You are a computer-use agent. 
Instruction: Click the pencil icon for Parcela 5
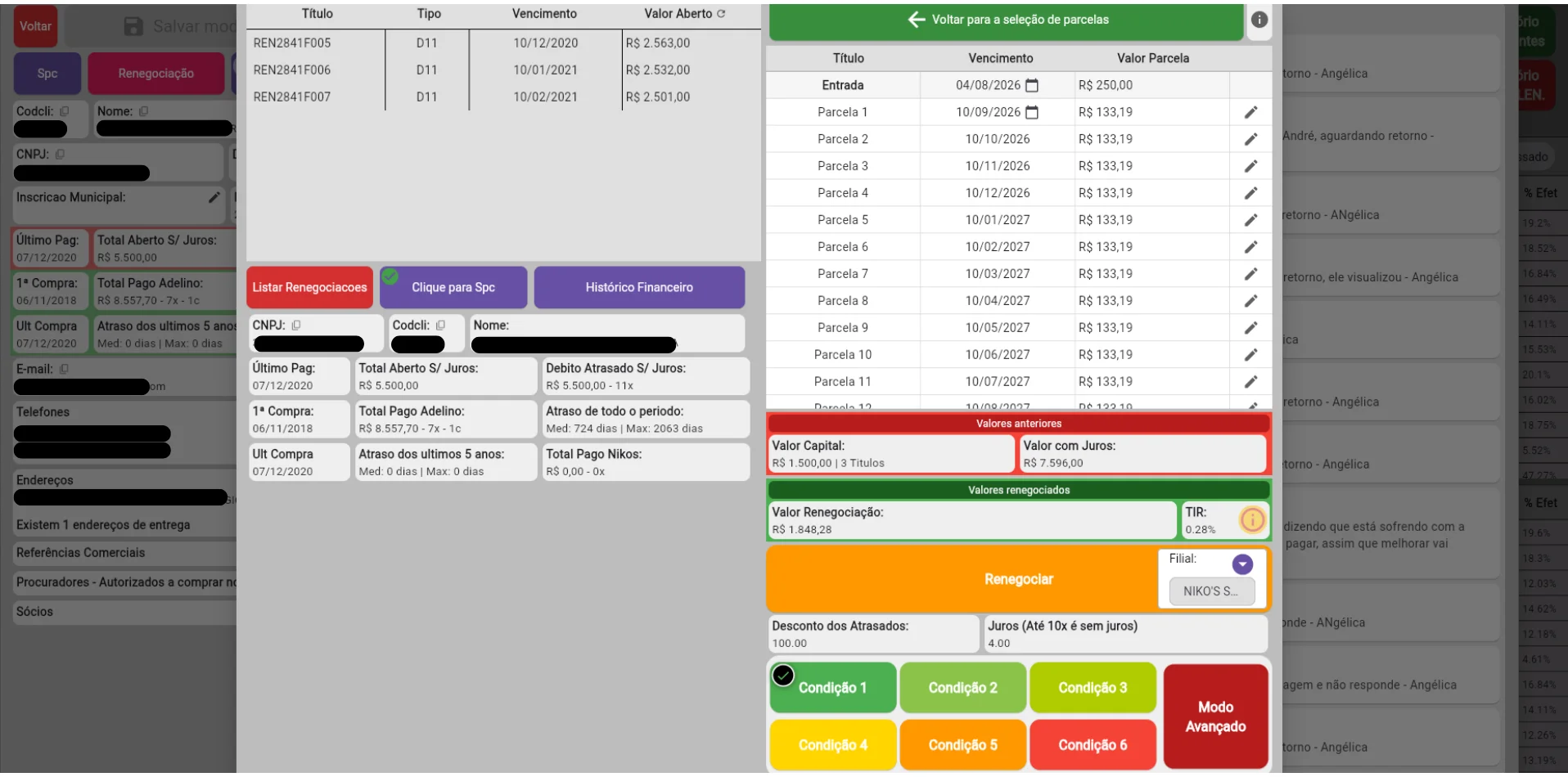tap(1250, 220)
